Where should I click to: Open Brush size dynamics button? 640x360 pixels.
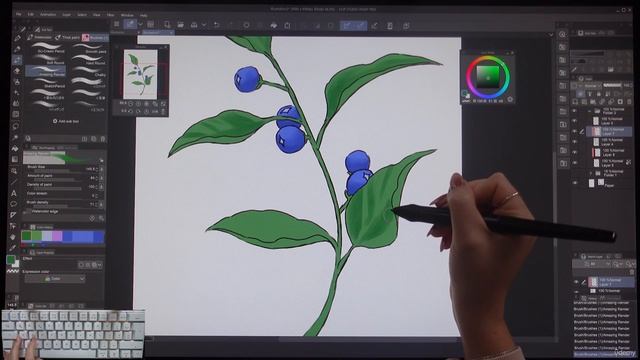101,169
